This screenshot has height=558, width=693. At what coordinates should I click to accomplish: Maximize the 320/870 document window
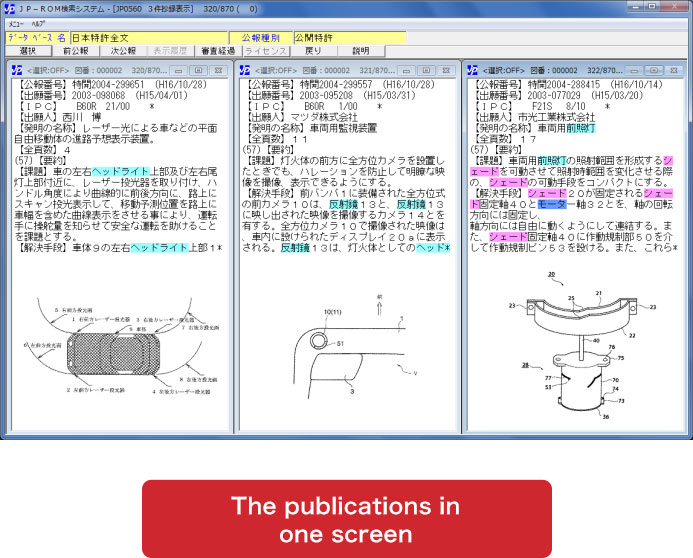tap(198, 70)
